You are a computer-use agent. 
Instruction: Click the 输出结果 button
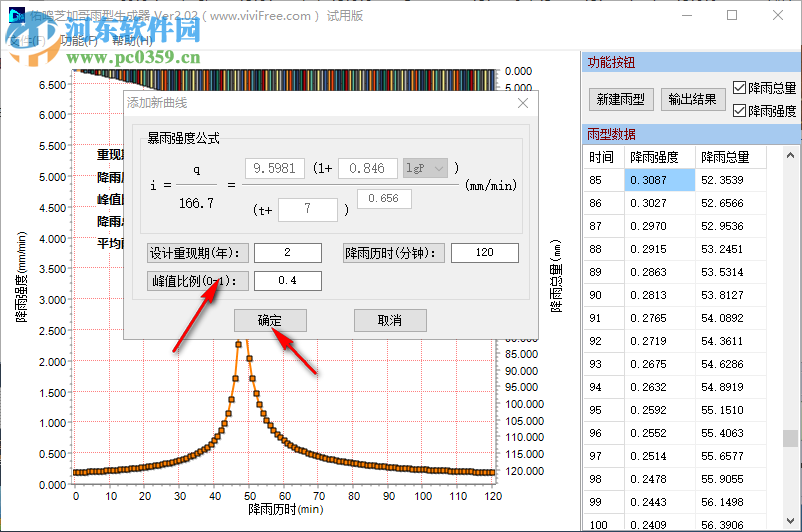pos(693,99)
